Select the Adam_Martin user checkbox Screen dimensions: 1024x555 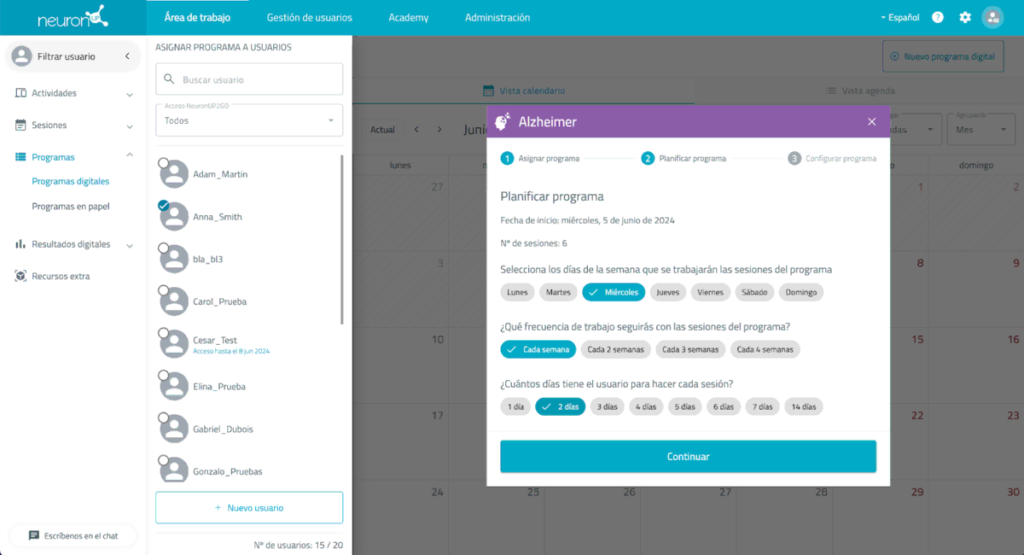pos(163,162)
